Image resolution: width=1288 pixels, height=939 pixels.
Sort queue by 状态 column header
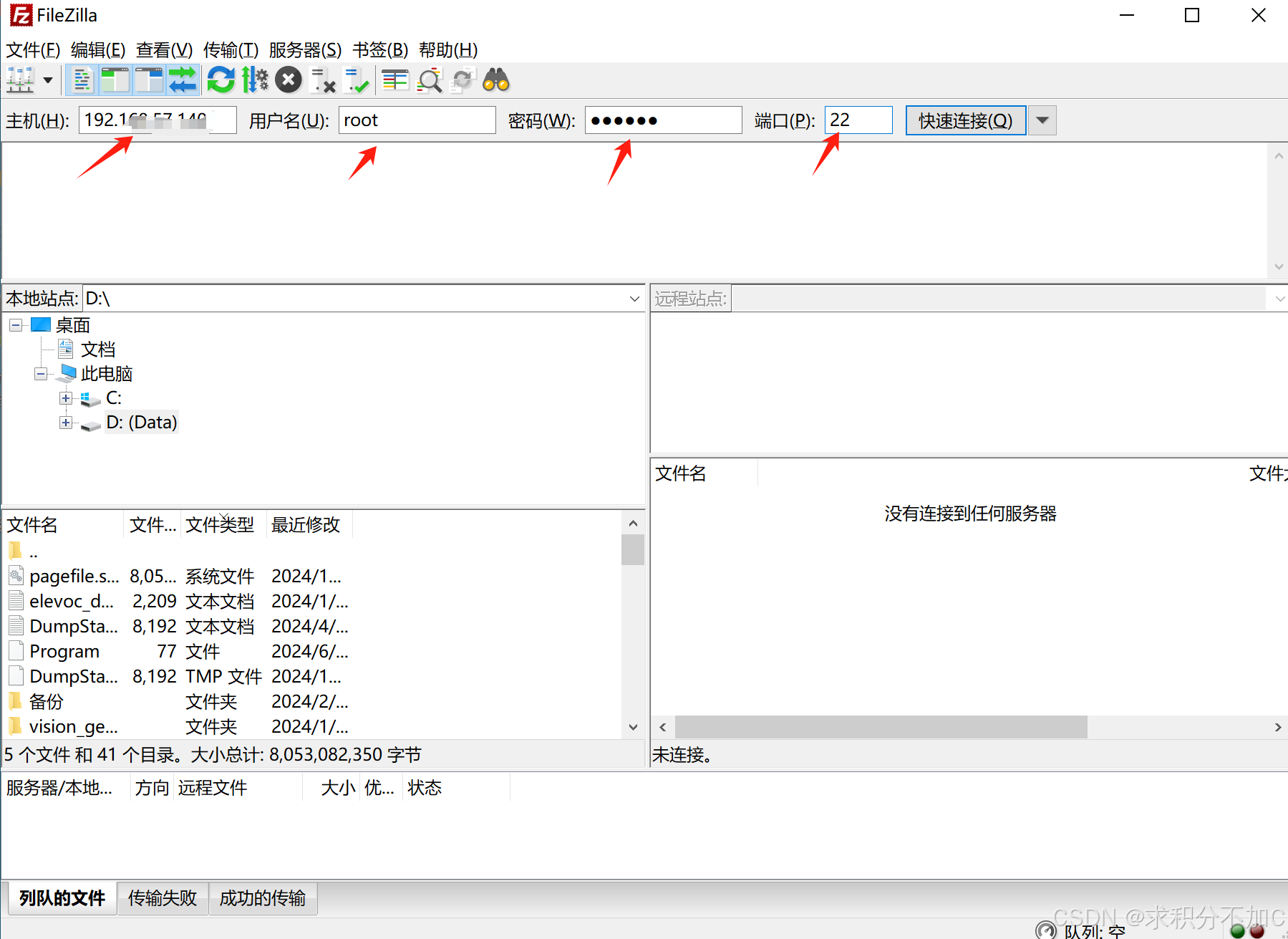[456, 788]
